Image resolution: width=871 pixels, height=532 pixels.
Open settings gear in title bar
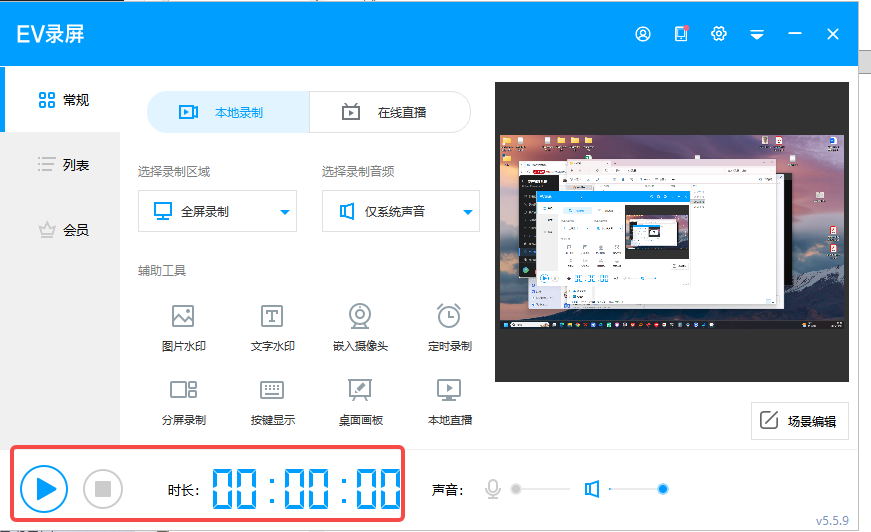pos(719,34)
